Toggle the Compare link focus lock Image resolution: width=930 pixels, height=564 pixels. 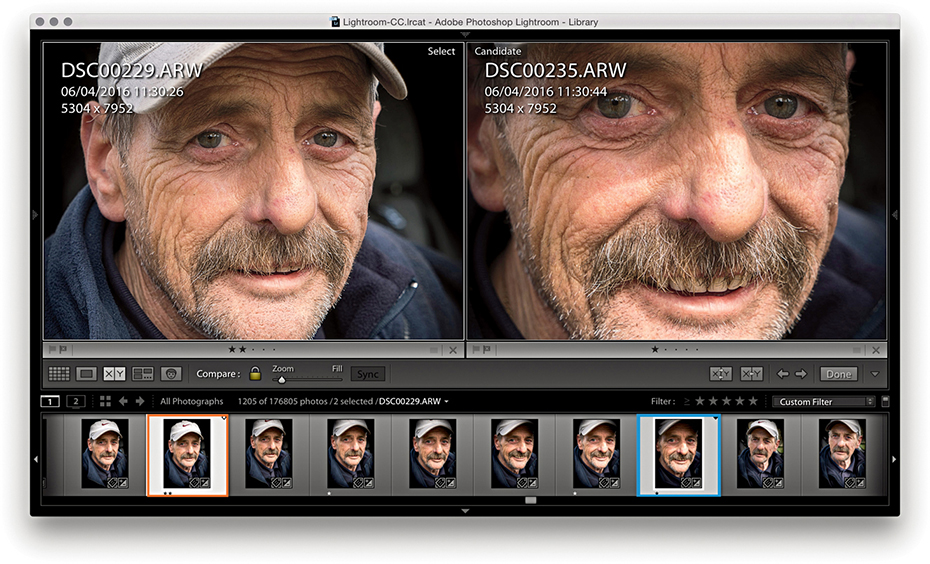click(x=255, y=374)
